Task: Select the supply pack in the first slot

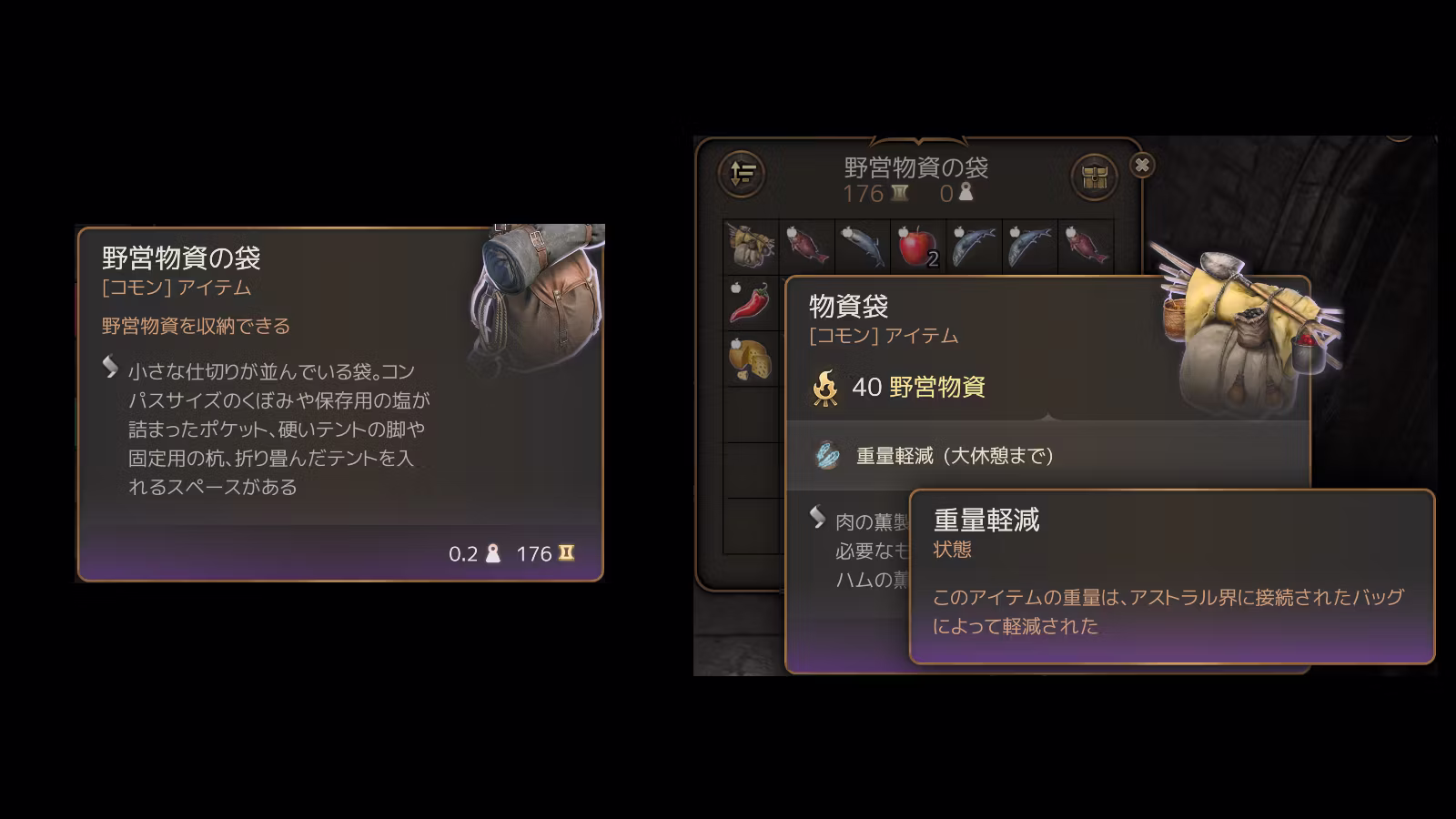Action: (x=752, y=247)
